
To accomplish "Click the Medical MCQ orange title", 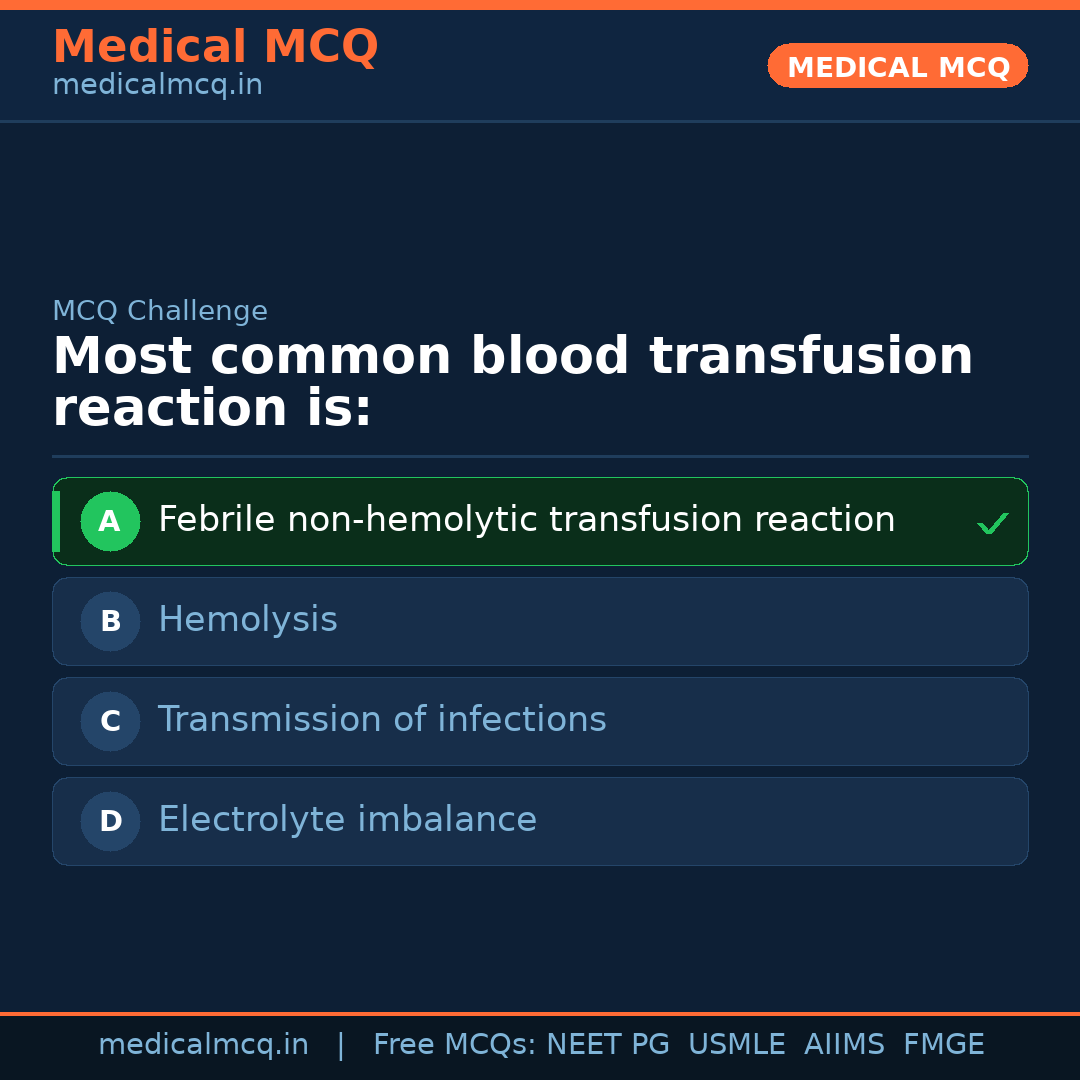I will [215, 47].
